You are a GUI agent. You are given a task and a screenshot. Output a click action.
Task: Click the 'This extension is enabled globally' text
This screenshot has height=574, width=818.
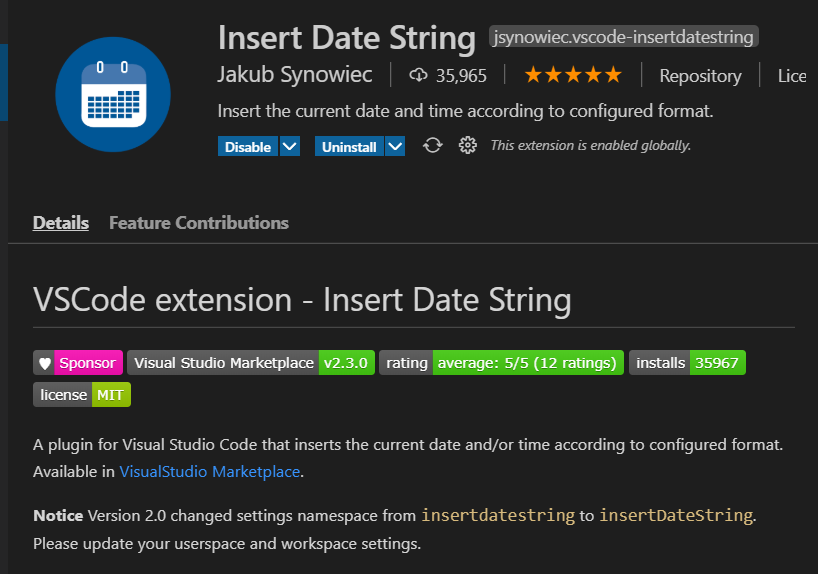[591, 145]
